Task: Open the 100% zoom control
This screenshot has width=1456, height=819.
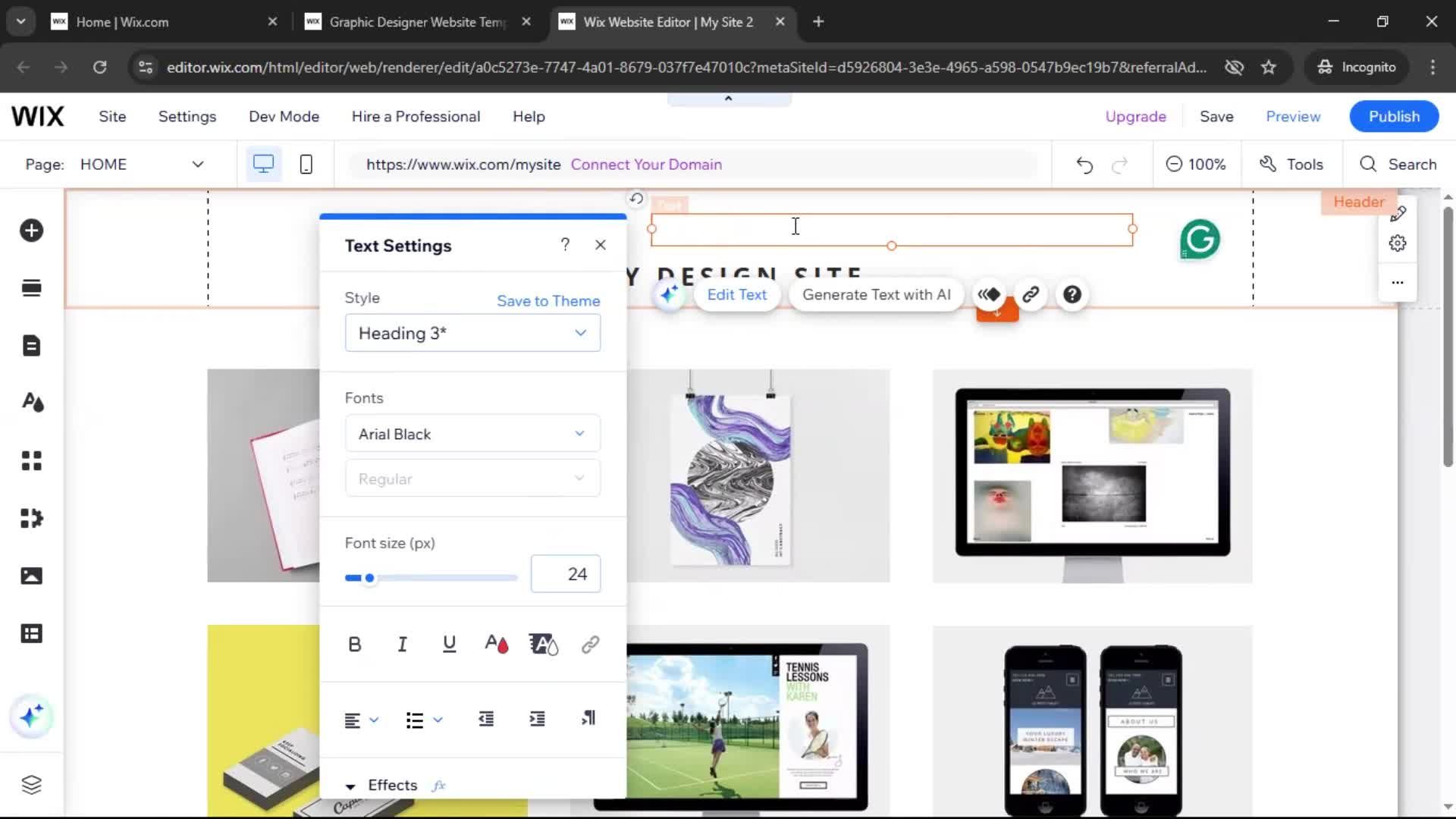Action: pyautogui.click(x=1196, y=165)
